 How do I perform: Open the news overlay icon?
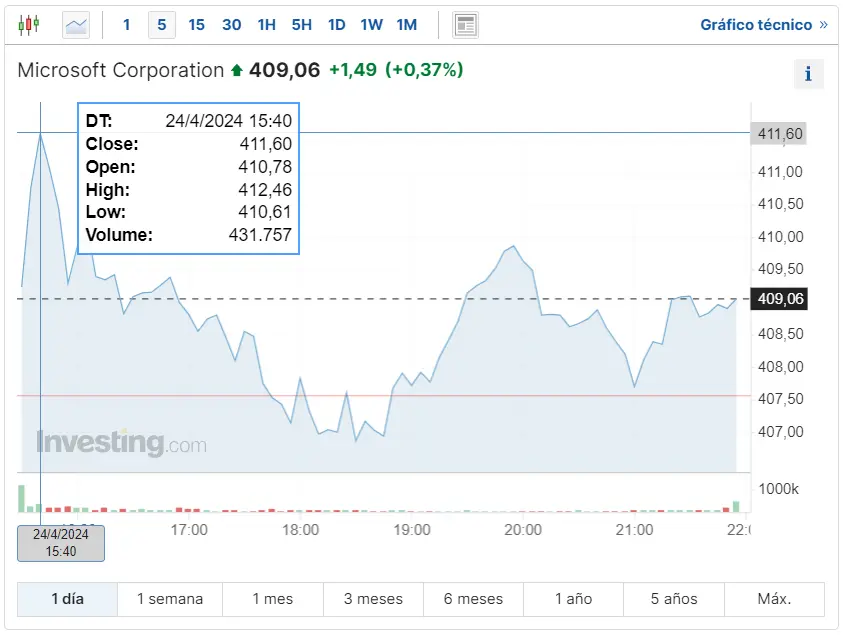[465, 25]
